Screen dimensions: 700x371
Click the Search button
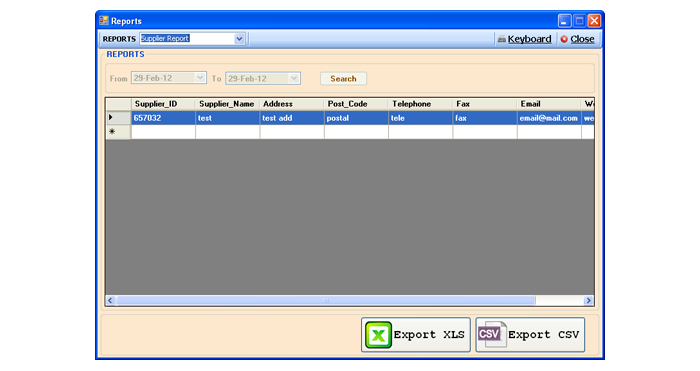point(343,79)
